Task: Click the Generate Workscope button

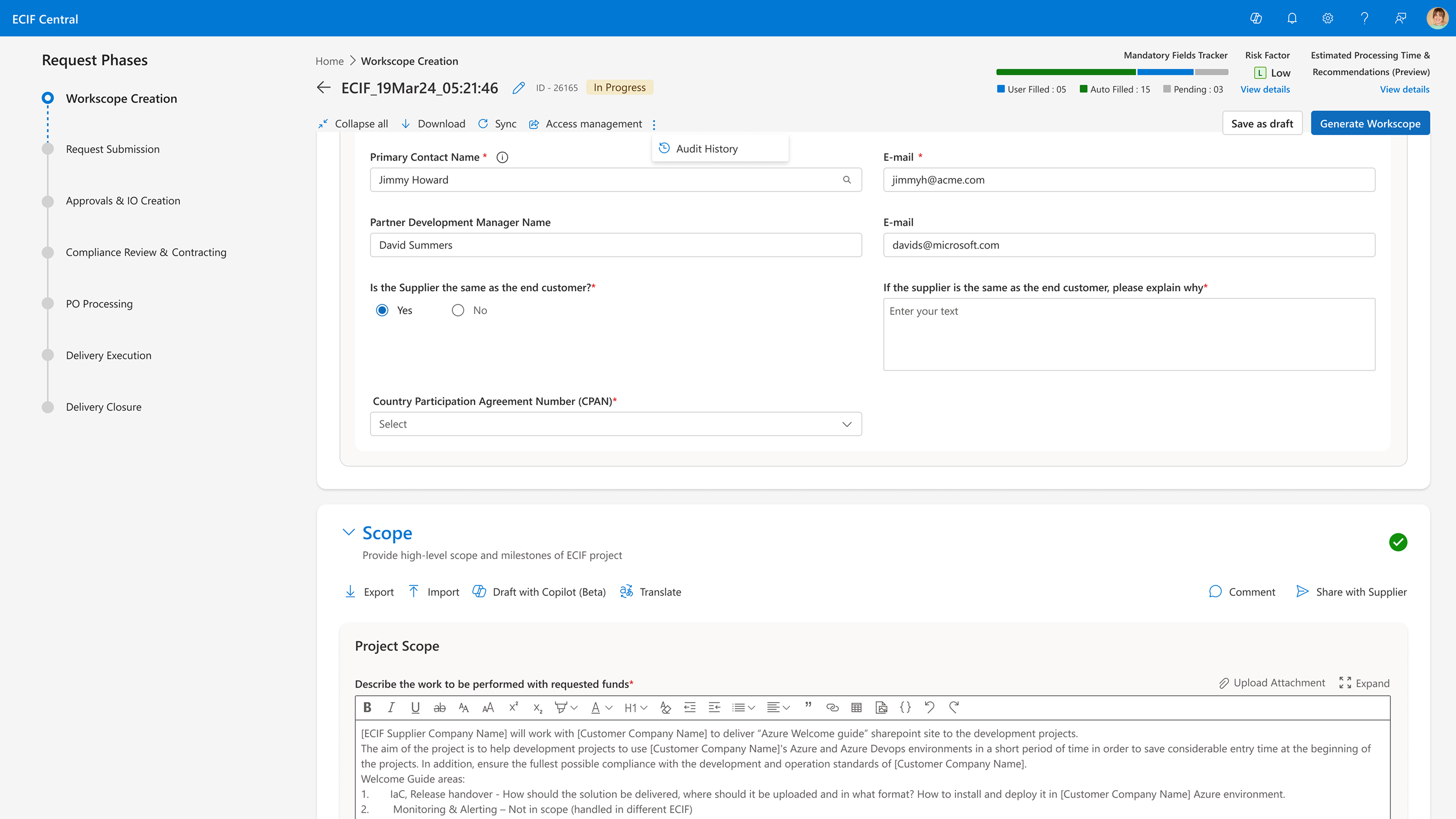Action: [1370, 123]
